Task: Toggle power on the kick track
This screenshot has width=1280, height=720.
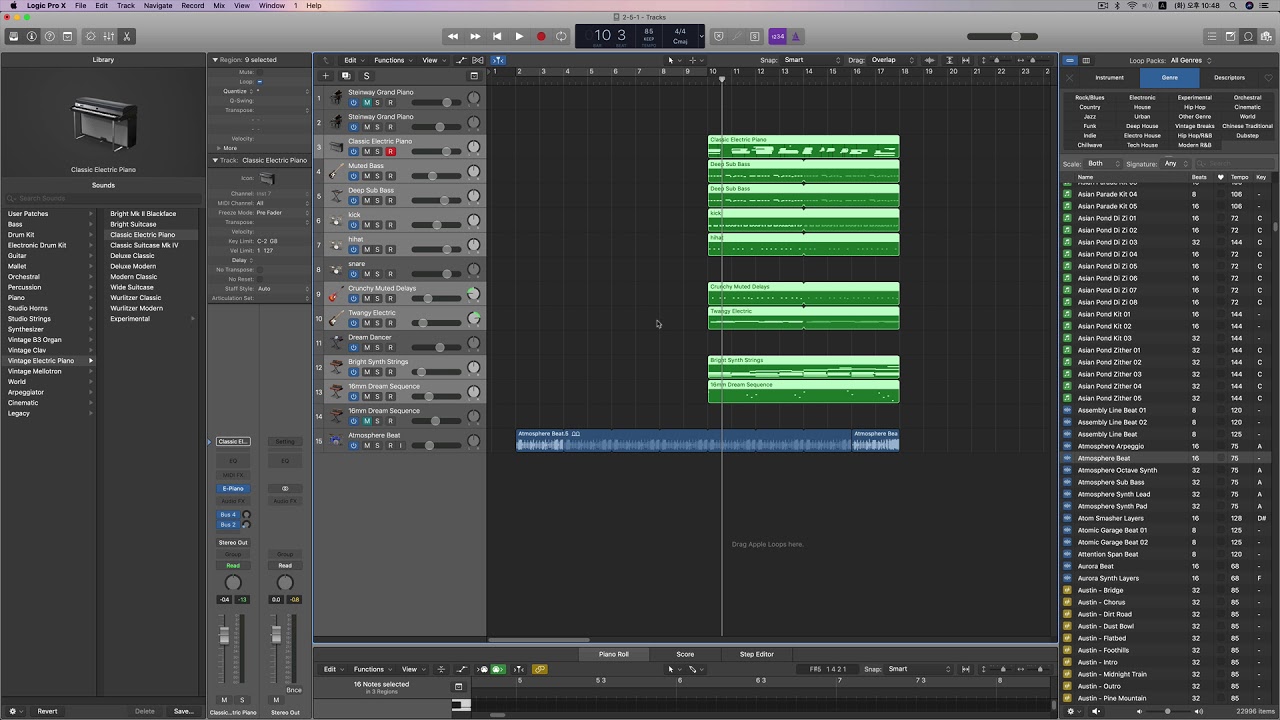Action: (x=354, y=225)
